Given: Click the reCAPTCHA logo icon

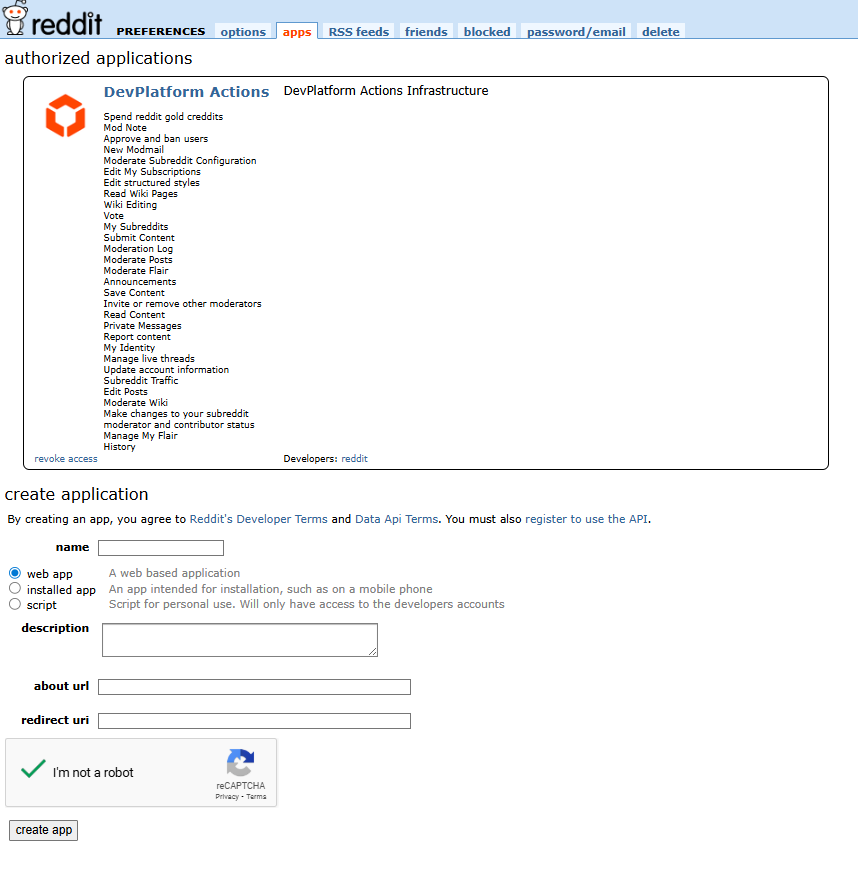Looking at the screenshot, I should (x=240, y=762).
